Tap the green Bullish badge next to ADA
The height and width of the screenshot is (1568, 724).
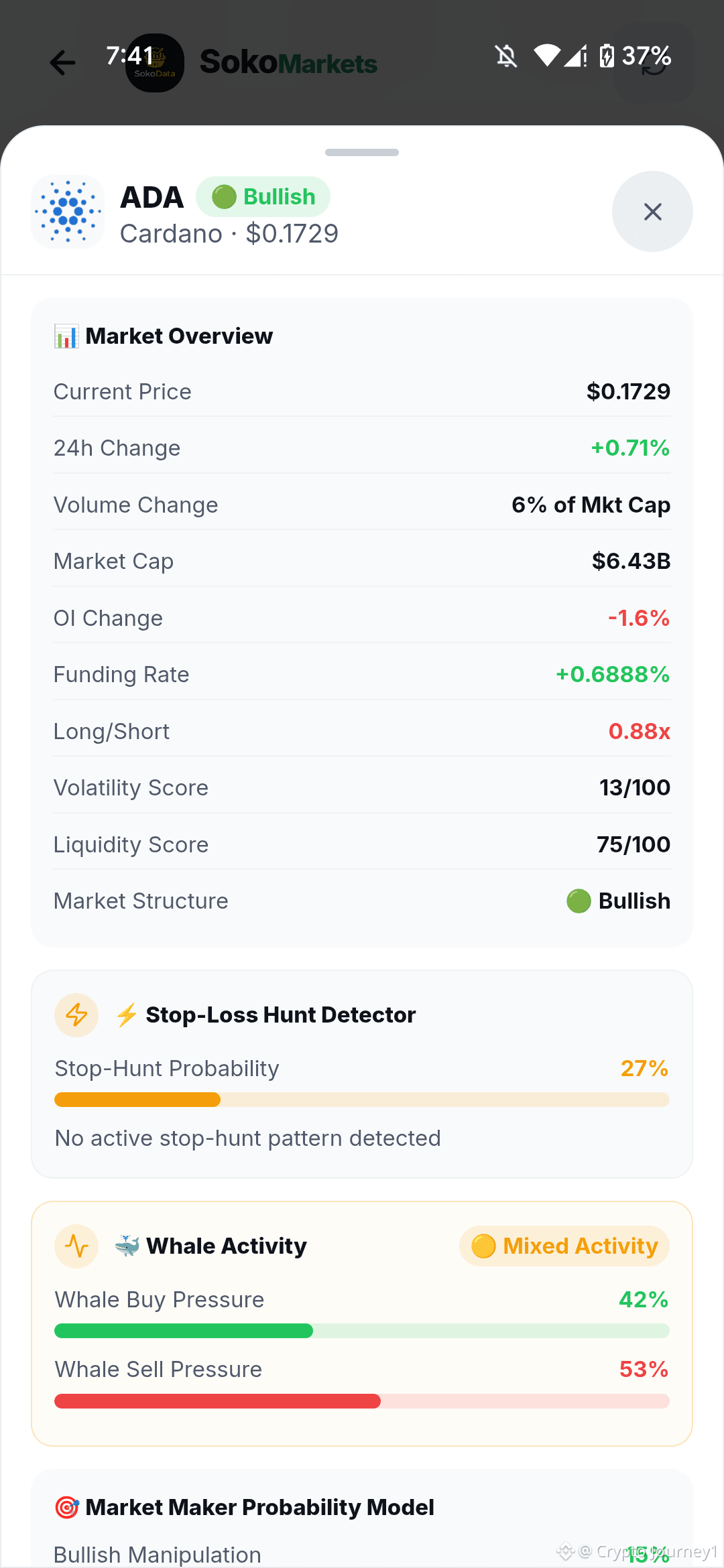263,197
